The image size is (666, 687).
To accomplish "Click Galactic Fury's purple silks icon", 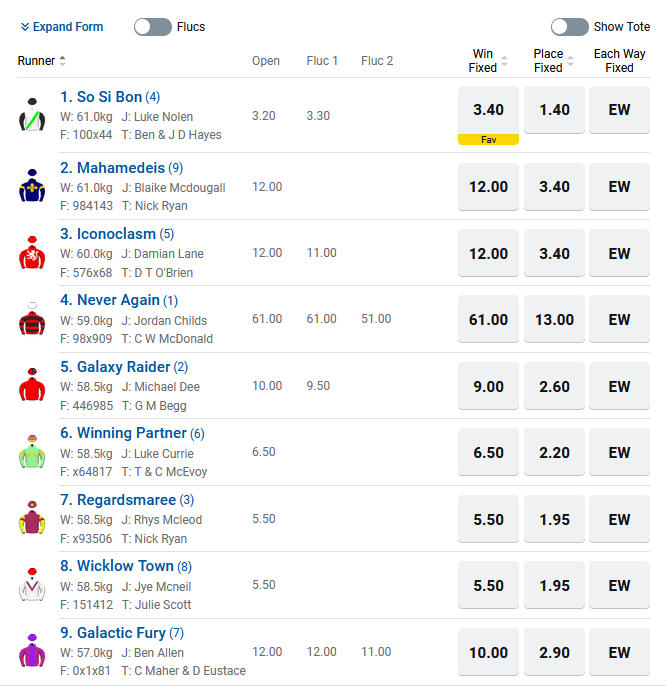I will coord(33,652).
